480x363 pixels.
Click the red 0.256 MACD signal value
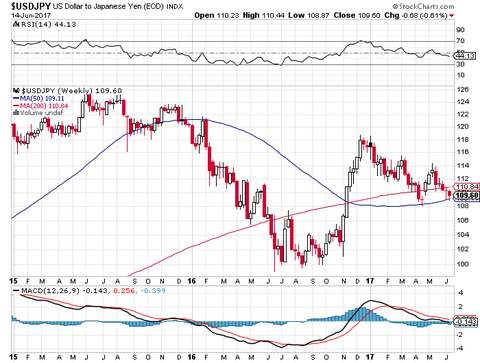tap(124, 291)
